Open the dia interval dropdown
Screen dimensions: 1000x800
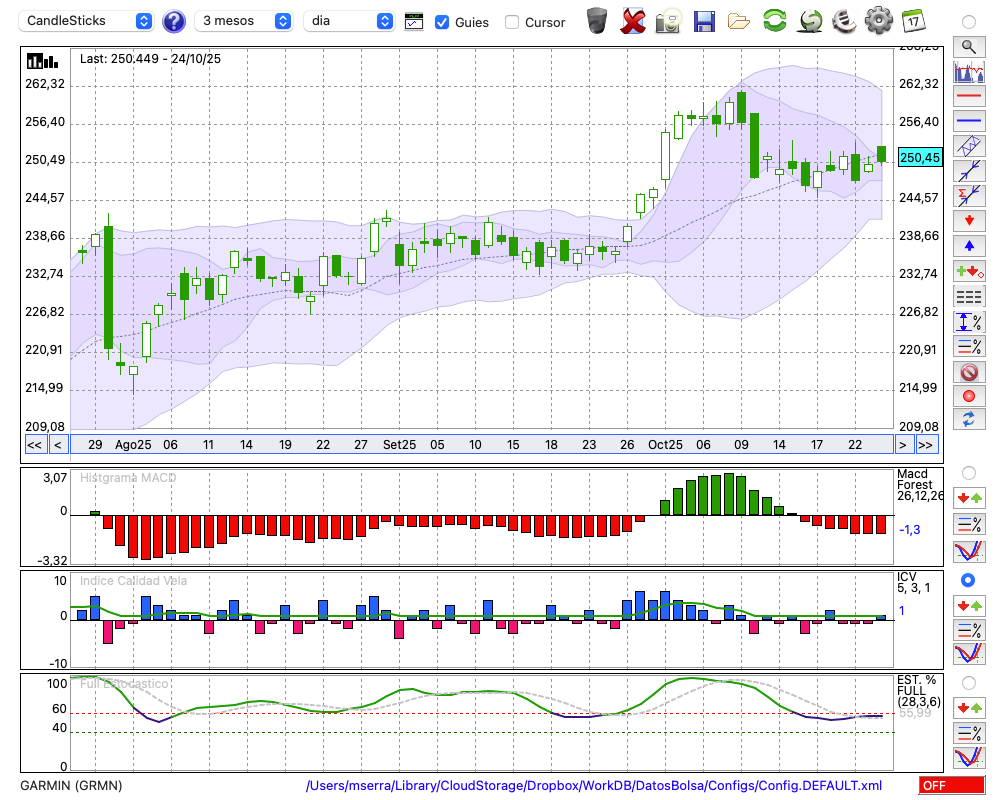[349, 21]
